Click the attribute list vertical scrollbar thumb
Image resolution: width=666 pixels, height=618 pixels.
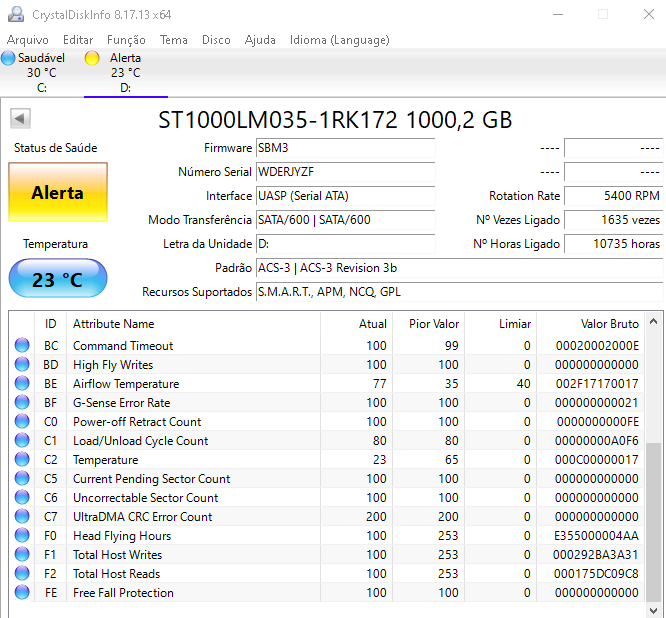tap(654, 521)
